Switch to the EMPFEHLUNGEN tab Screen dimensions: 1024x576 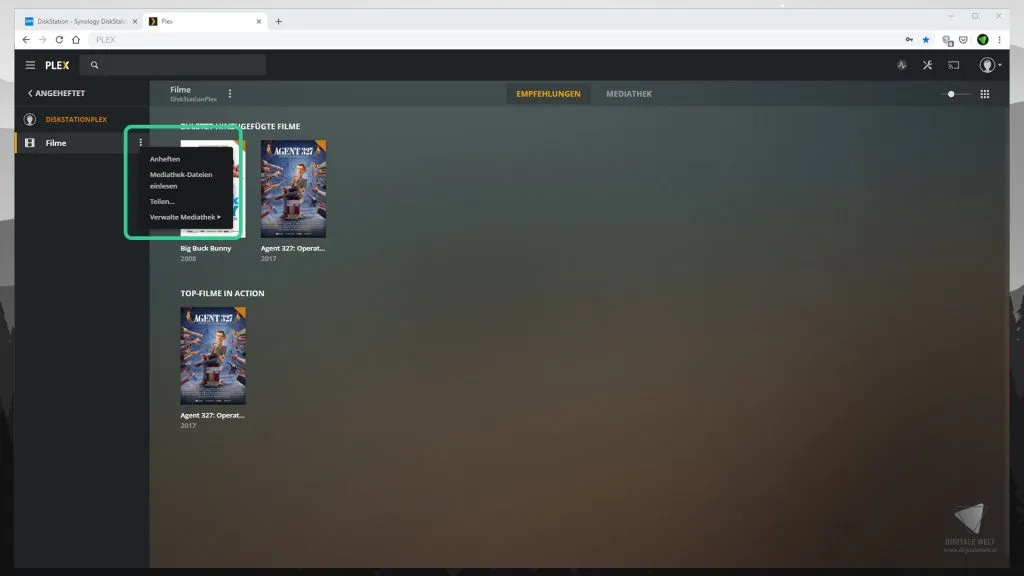click(548, 94)
